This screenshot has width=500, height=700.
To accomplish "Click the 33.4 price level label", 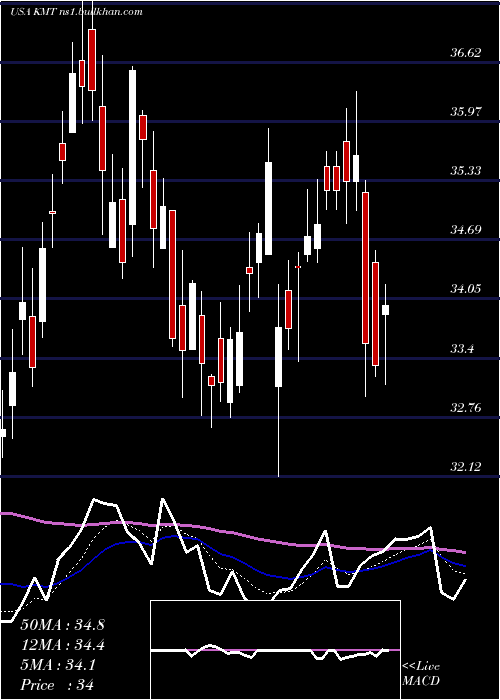I will click(x=462, y=348).
